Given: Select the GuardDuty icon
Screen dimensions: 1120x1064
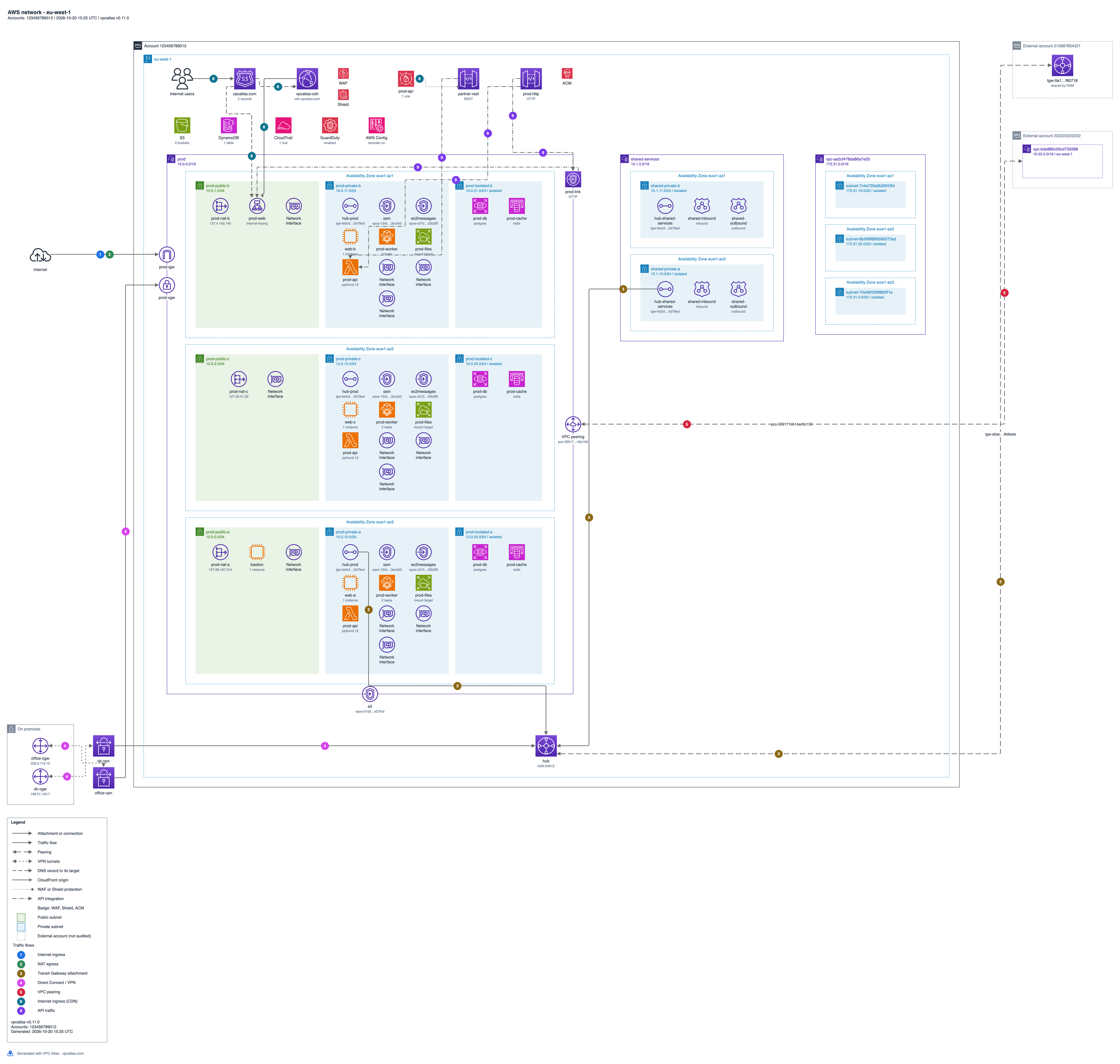Looking at the screenshot, I should [x=330, y=126].
